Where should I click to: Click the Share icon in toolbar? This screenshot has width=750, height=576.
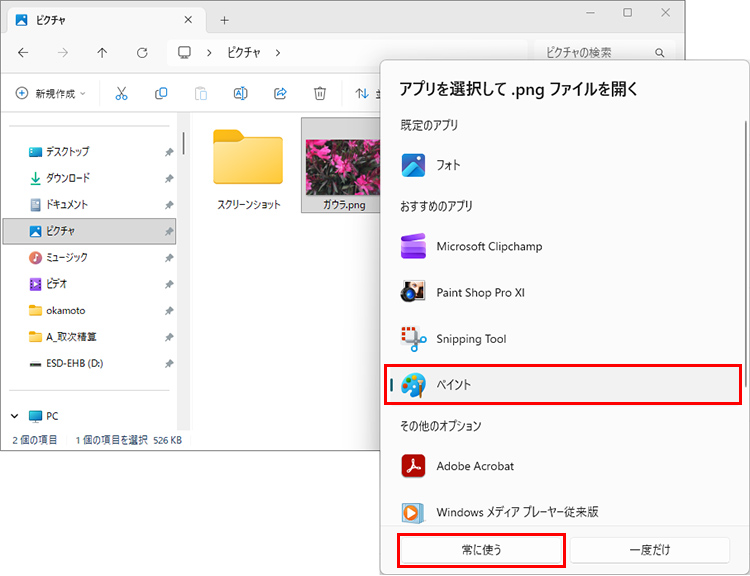(280, 93)
